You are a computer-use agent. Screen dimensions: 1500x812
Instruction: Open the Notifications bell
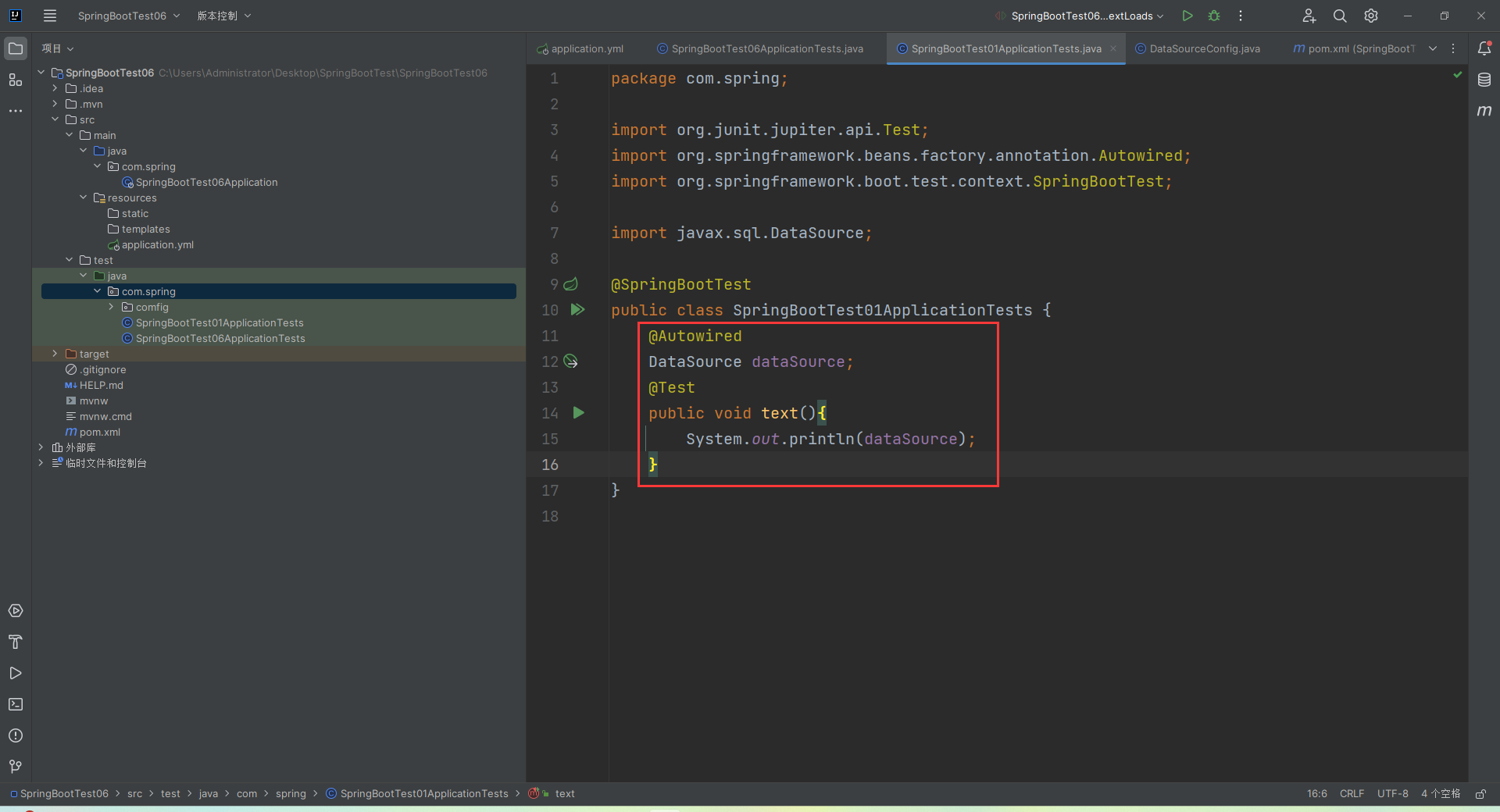tap(1484, 48)
